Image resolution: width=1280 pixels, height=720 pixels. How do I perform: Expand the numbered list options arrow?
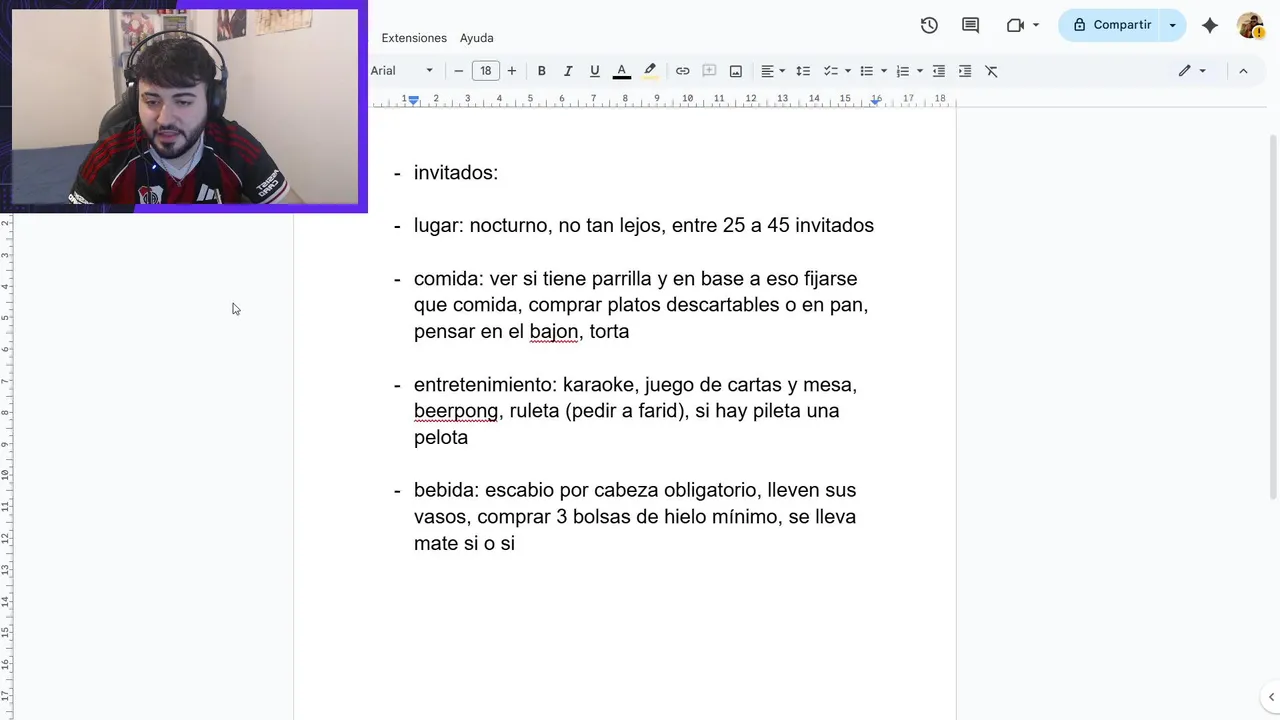tap(920, 71)
